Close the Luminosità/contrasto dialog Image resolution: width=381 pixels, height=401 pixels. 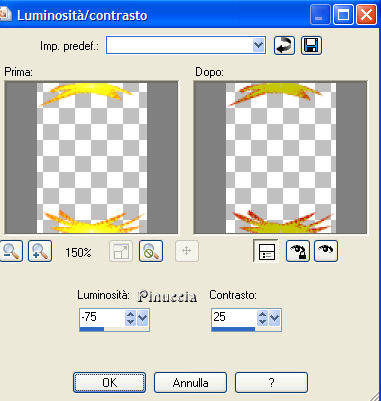366,15
